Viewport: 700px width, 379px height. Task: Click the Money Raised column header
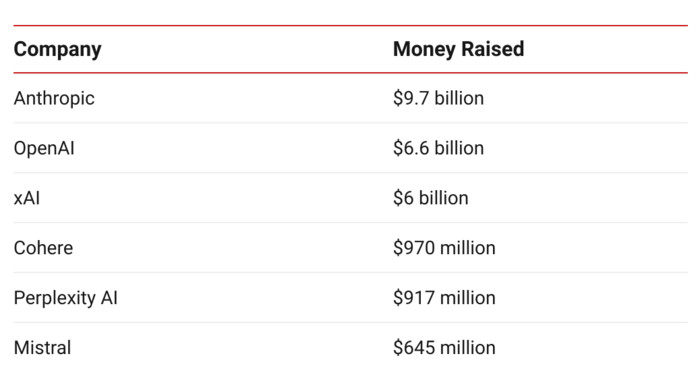pos(458,49)
